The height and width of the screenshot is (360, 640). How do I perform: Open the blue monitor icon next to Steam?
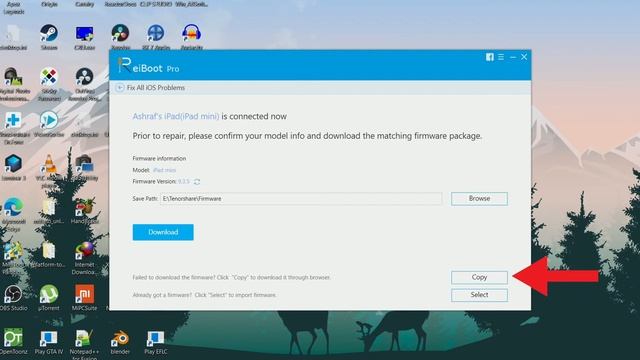pos(84,33)
